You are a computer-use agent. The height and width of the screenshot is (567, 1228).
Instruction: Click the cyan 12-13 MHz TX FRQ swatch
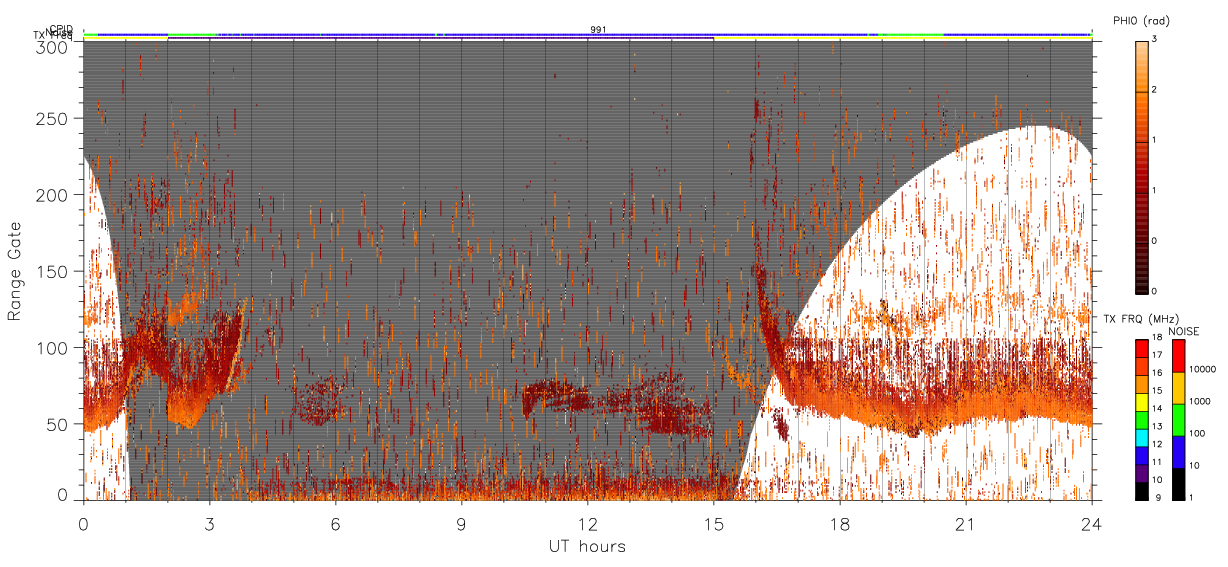click(1141, 438)
